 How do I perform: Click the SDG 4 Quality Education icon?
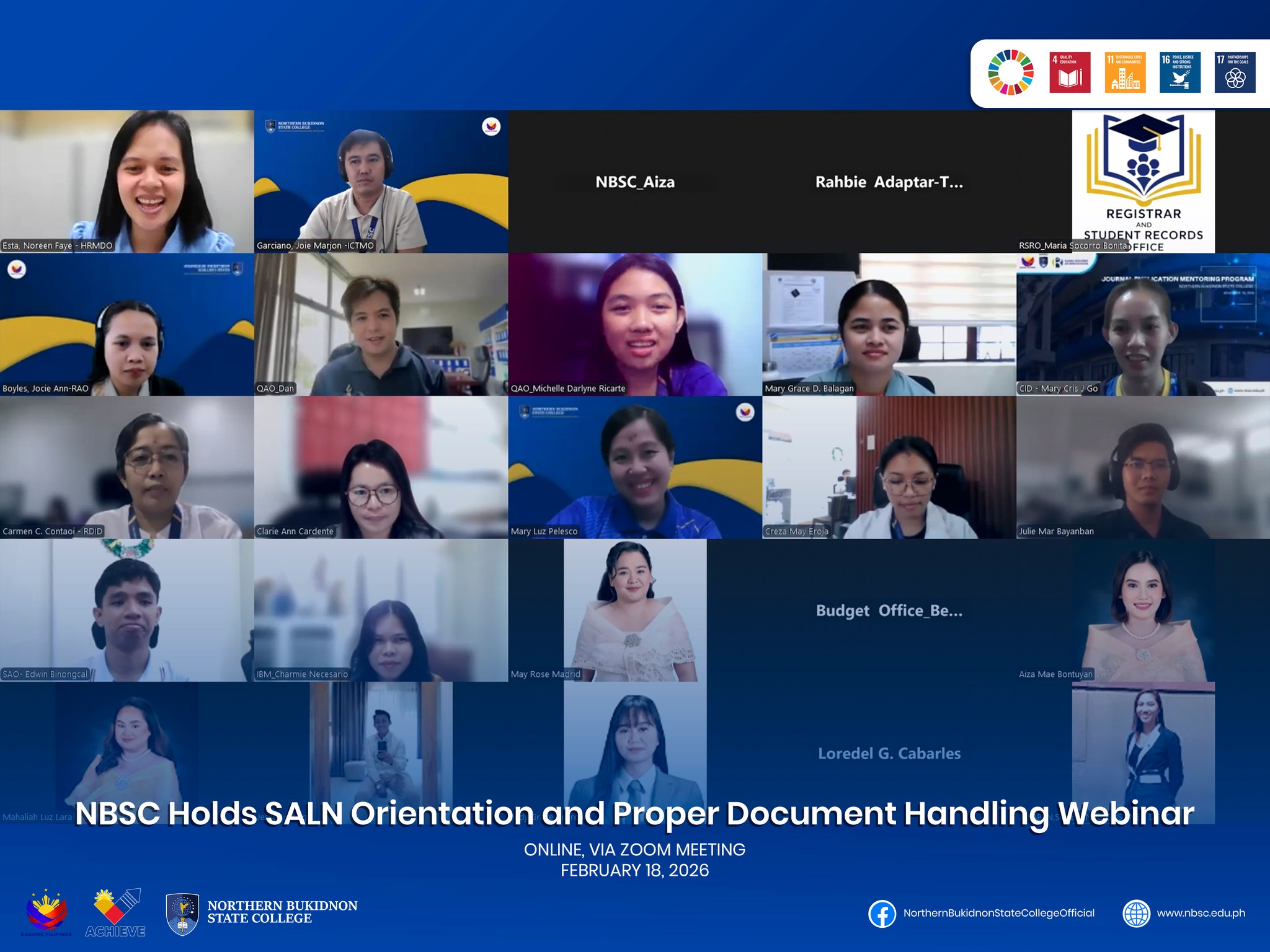(1070, 73)
